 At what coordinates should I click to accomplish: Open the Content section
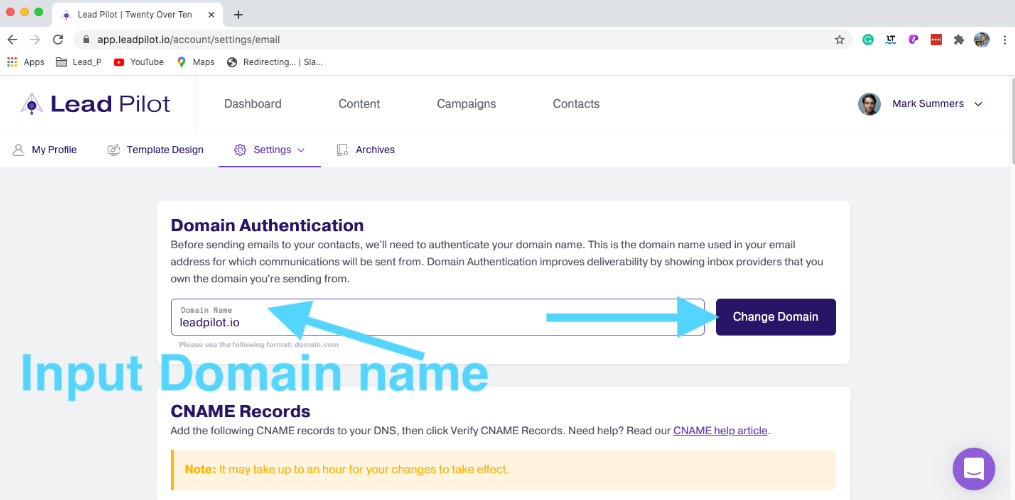(x=359, y=104)
